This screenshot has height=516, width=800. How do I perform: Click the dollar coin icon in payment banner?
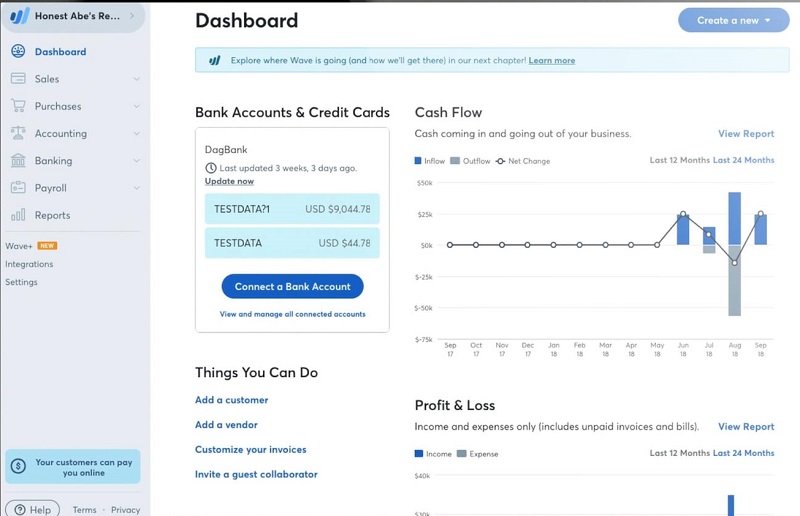coord(18,466)
